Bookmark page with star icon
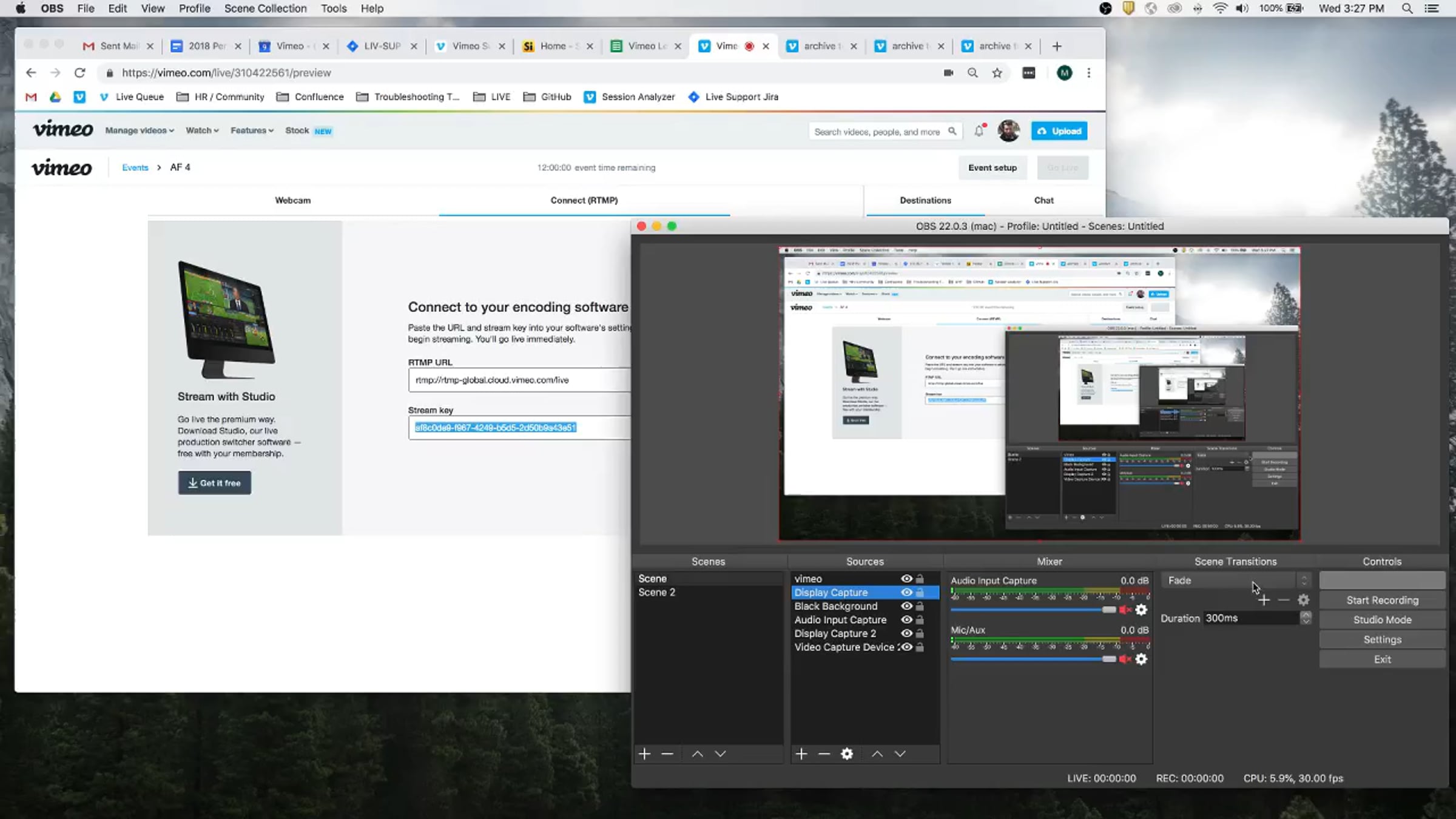Screen dimensions: 1456x819 tap(997, 73)
